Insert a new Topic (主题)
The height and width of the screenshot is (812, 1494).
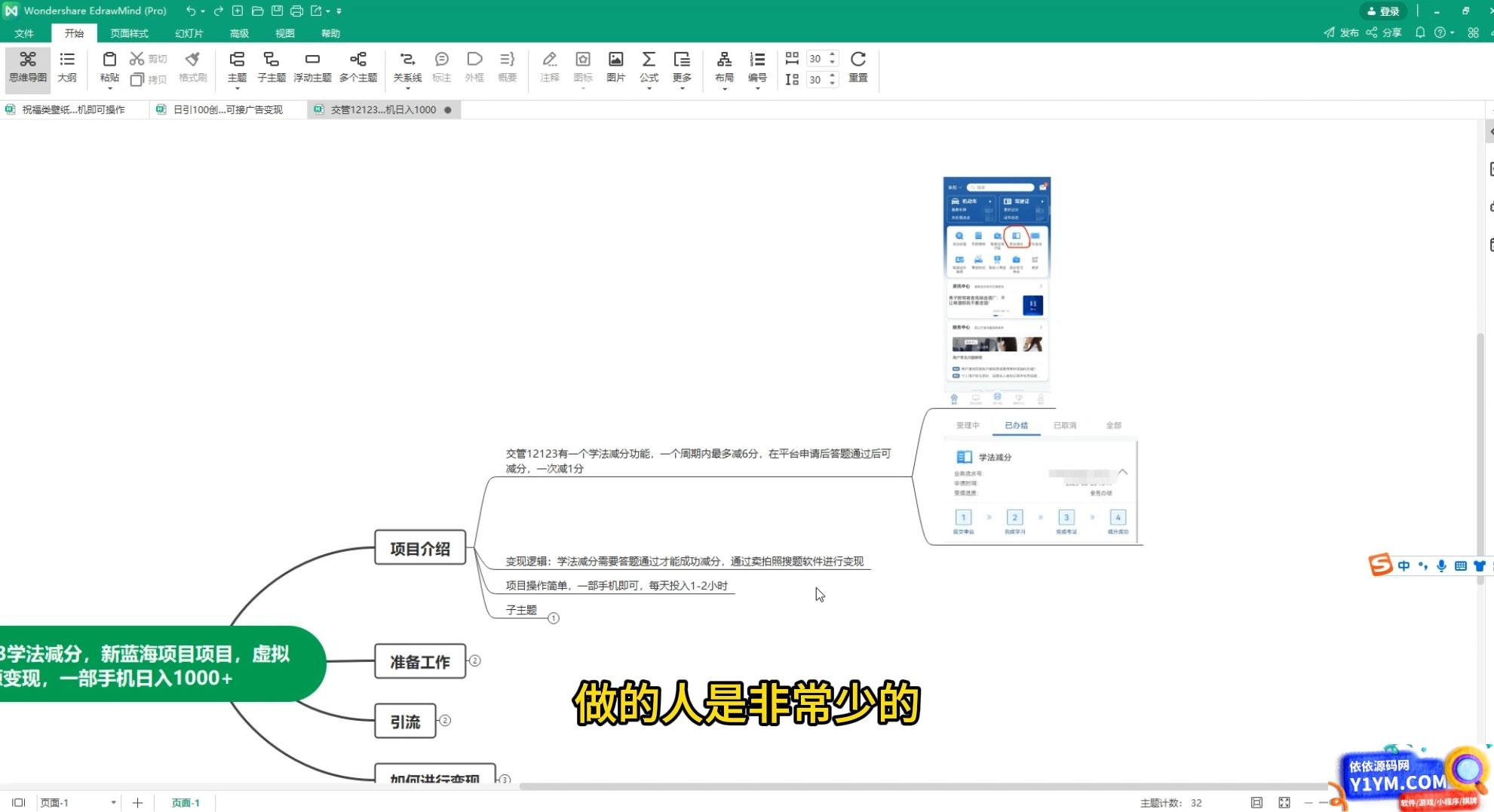click(x=237, y=67)
